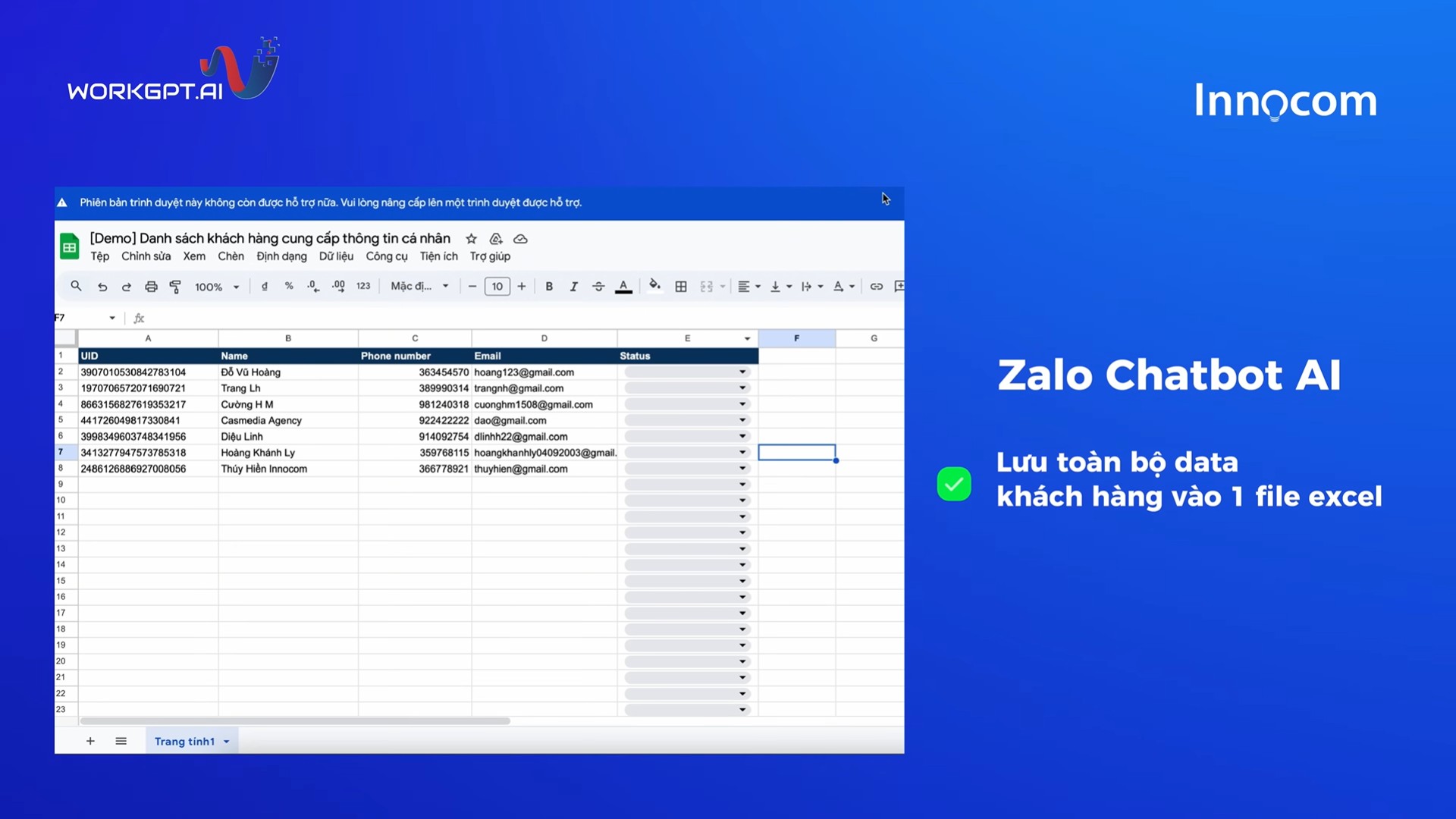The width and height of the screenshot is (1456, 819).
Task: Click the undo button
Action: point(102,286)
